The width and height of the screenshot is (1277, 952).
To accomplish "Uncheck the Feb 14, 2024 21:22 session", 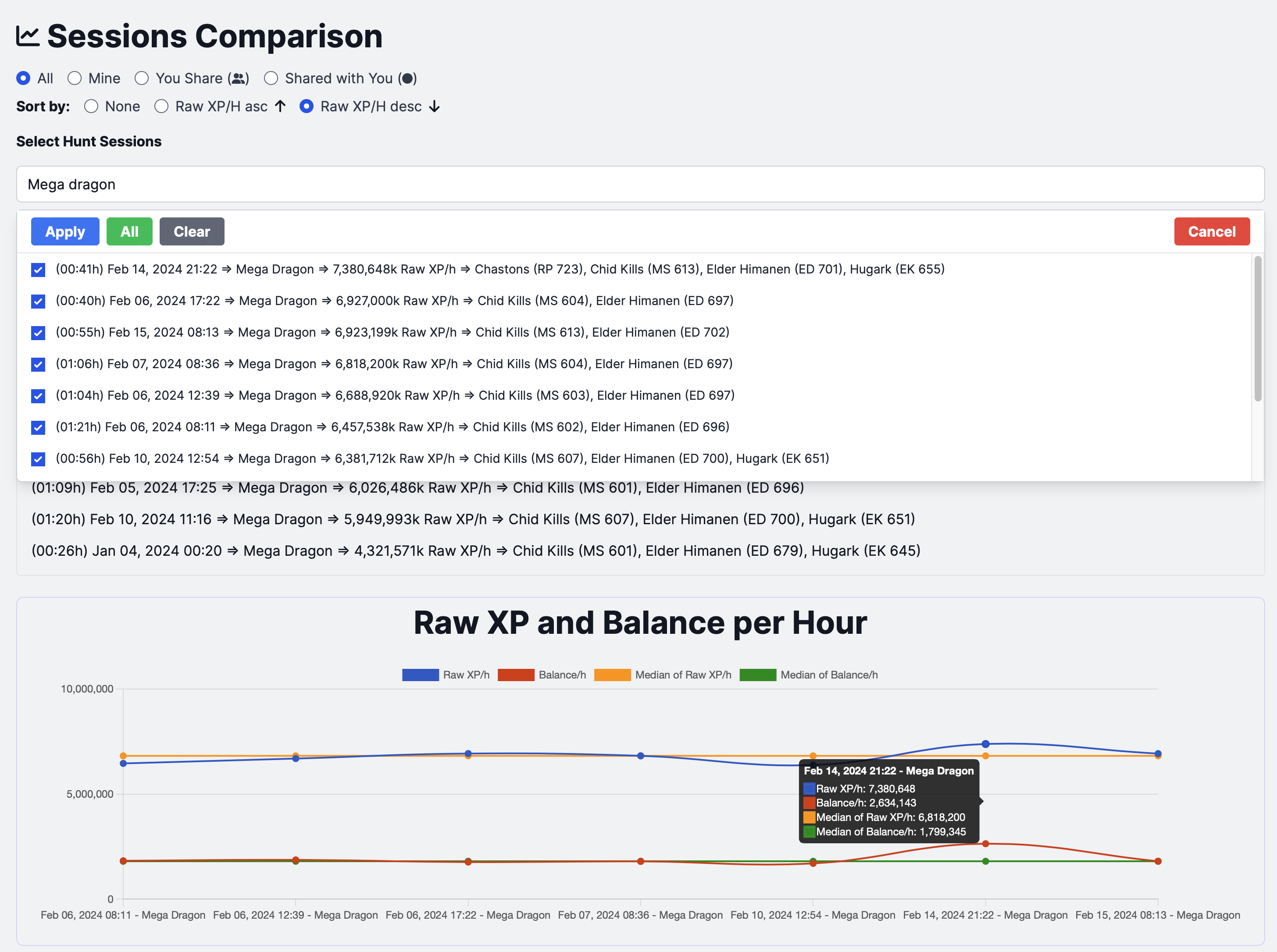I will 38,270.
